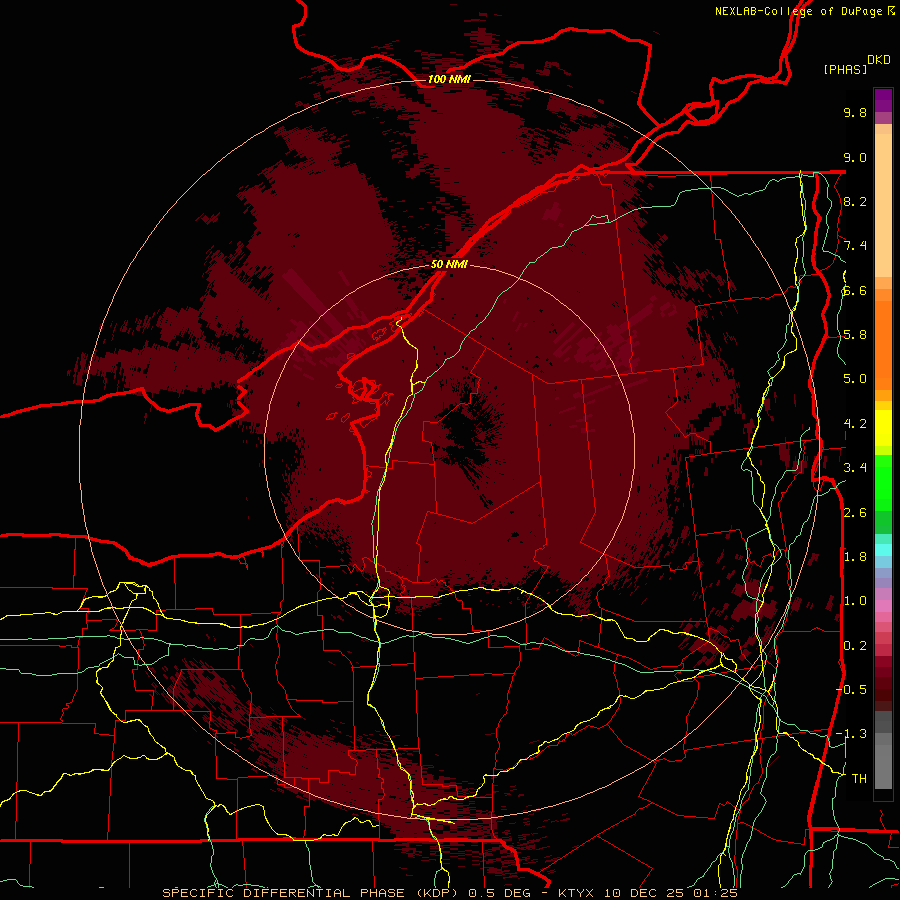Screen dimensions: 900x900
Task: Pick the orange segment of the color bar
Action: (883, 344)
